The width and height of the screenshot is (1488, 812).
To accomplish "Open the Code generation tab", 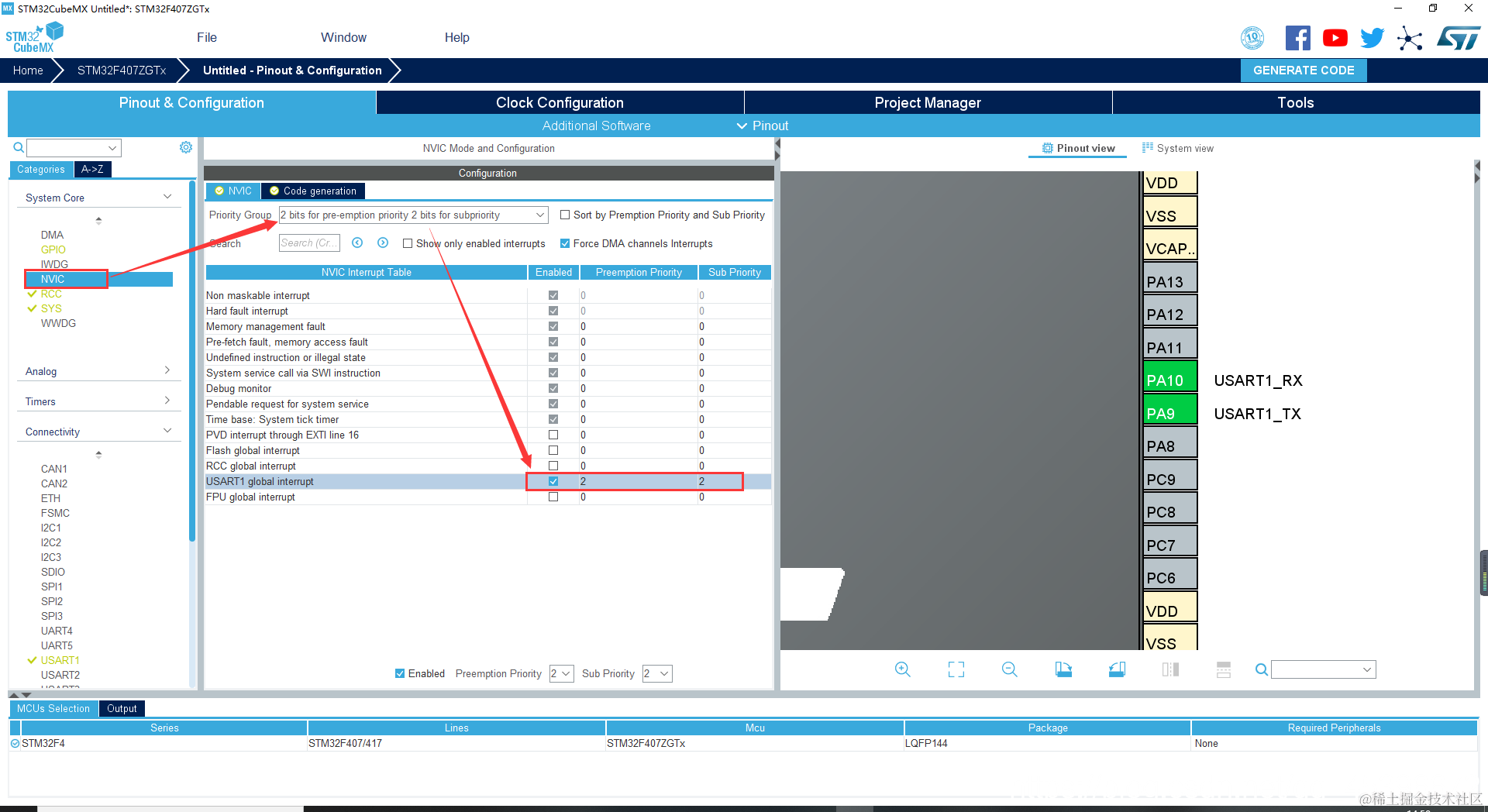I will (313, 191).
